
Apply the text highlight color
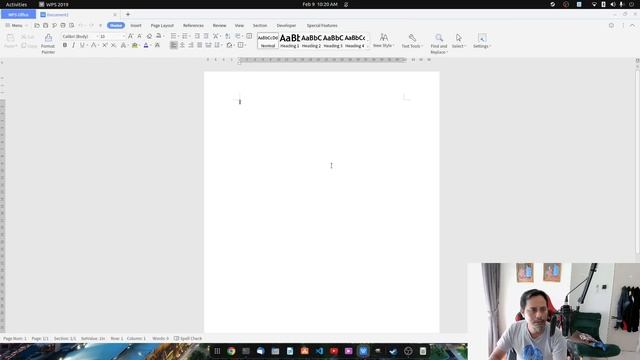134,45
